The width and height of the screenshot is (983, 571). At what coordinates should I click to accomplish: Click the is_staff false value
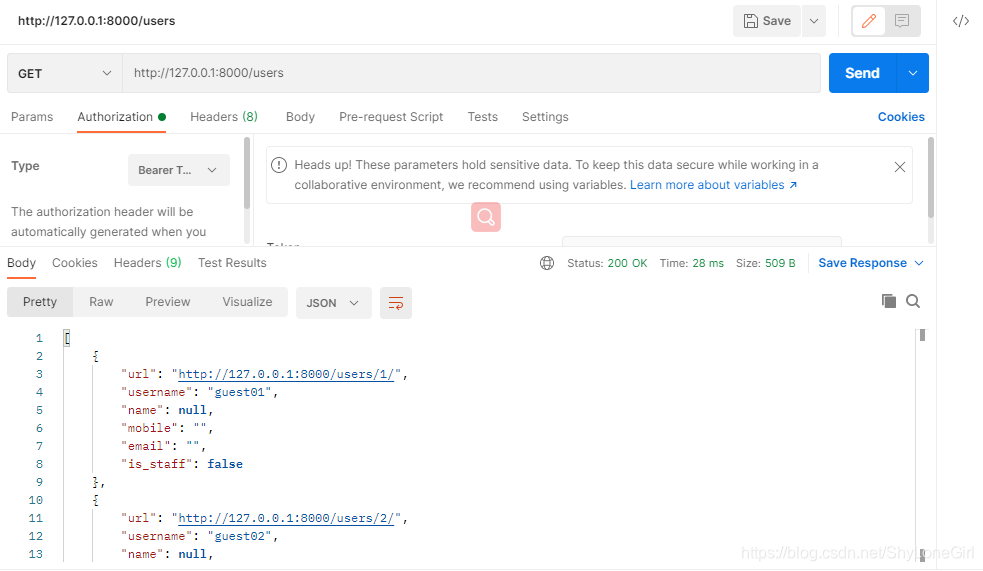pos(225,464)
